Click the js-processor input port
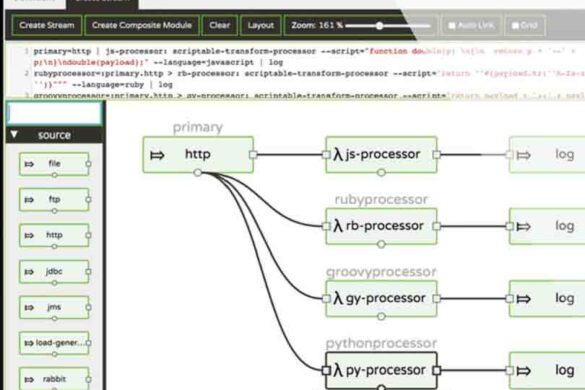The height and width of the screenshot is (390, 585). coord(326,155)
